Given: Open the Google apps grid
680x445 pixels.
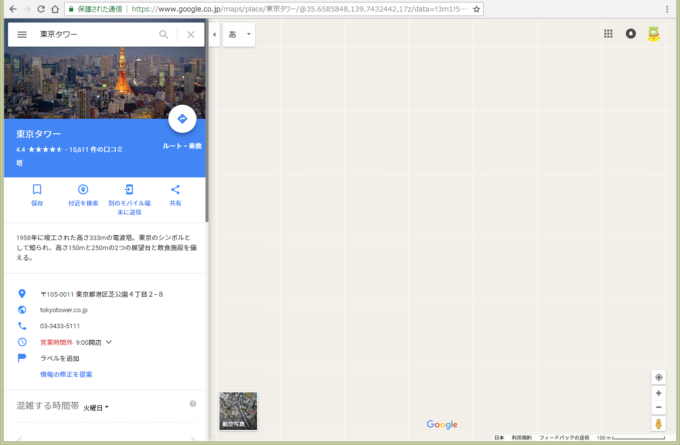Looking at the screenshot, I should coord(608,33).
